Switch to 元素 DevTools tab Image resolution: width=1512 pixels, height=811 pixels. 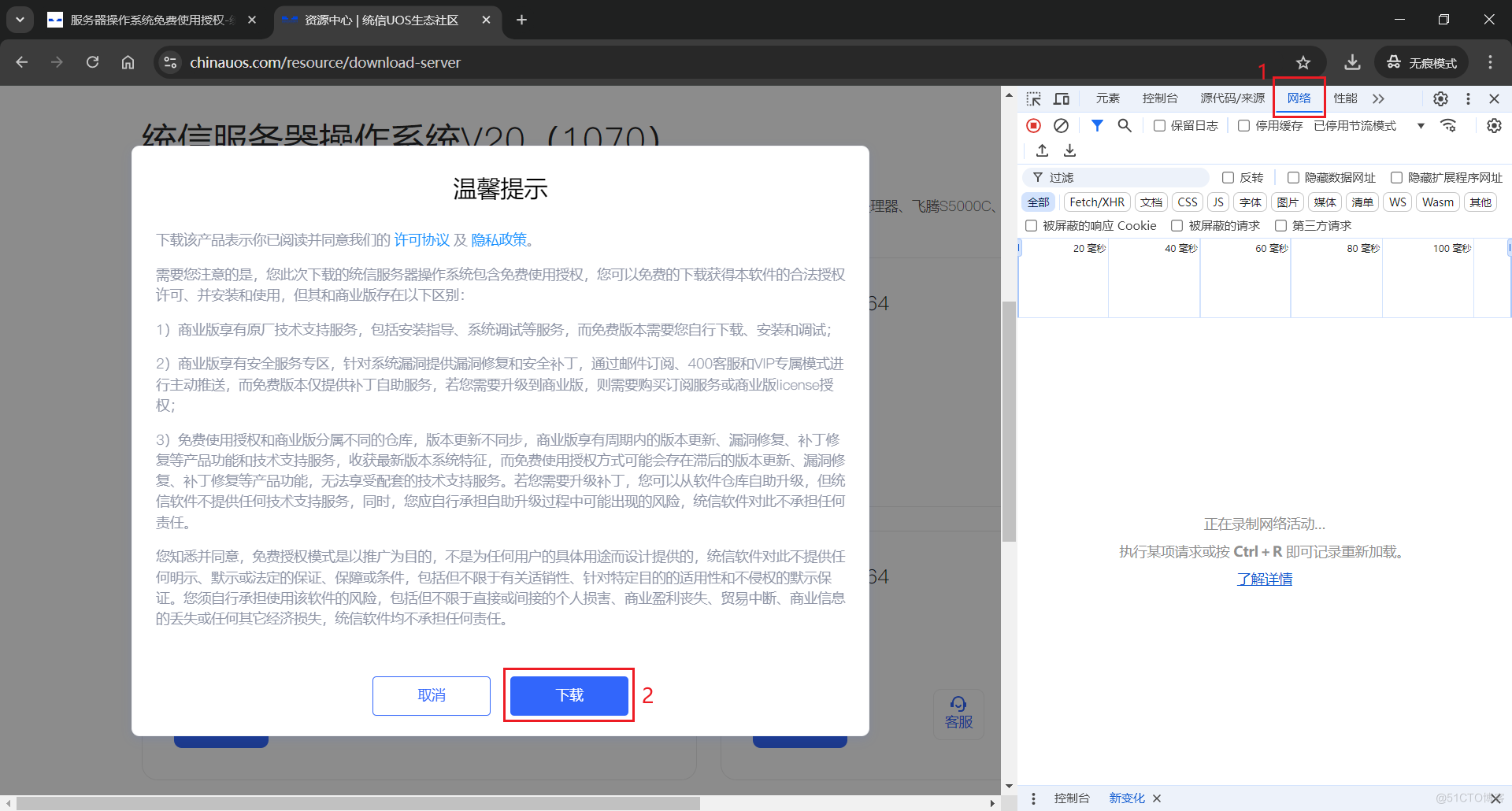1107,98
